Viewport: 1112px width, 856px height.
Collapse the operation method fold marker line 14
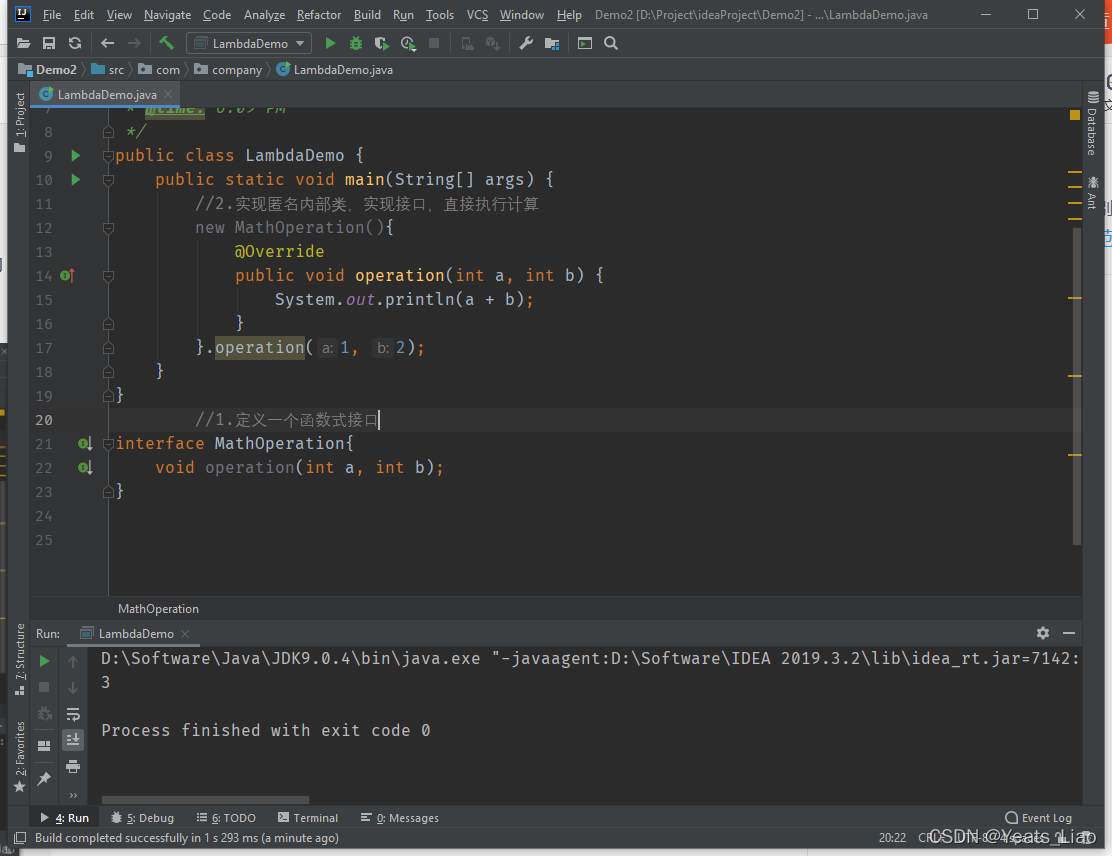[109, 276]
